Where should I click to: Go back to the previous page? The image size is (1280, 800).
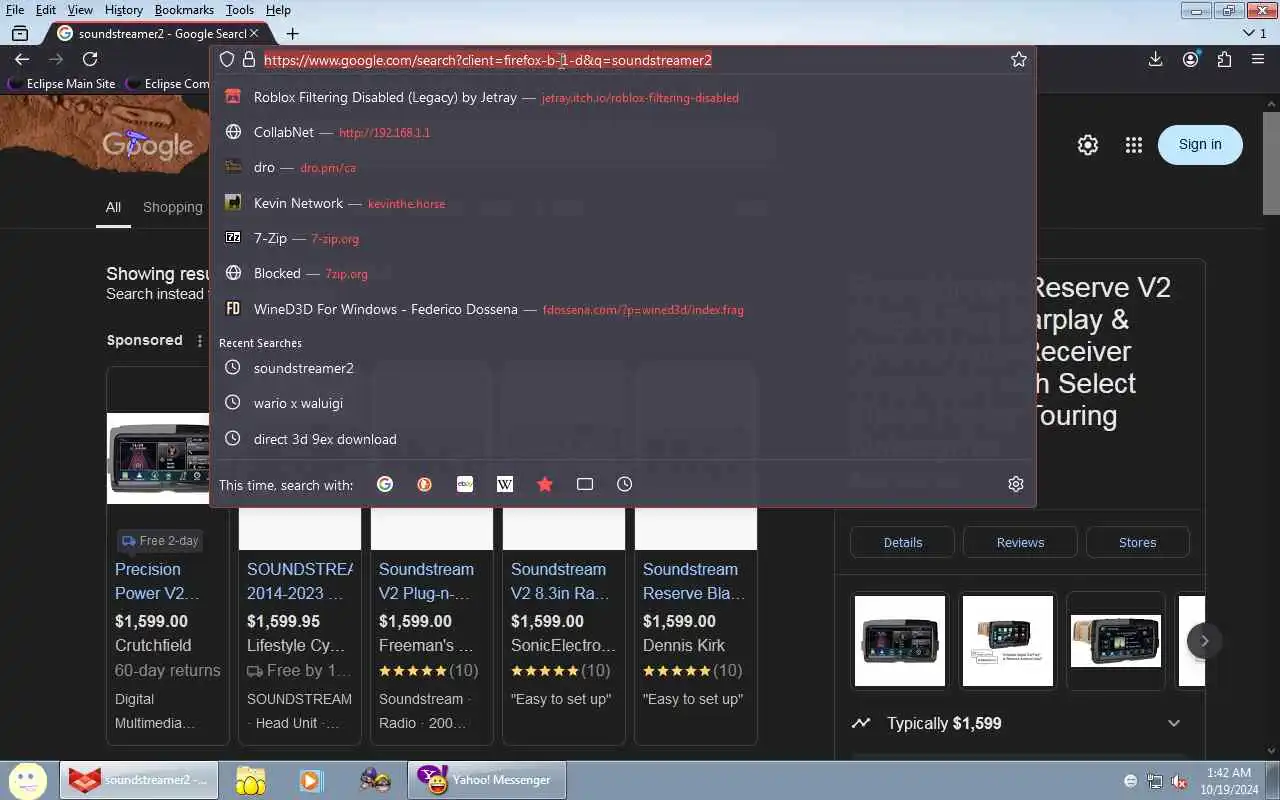(22, 60)
